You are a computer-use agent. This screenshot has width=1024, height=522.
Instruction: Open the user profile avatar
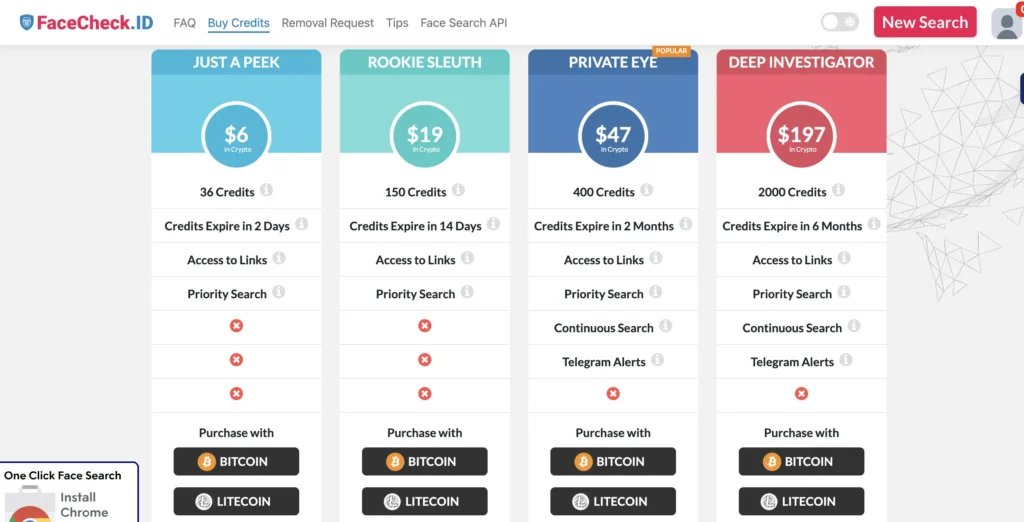1006,23
